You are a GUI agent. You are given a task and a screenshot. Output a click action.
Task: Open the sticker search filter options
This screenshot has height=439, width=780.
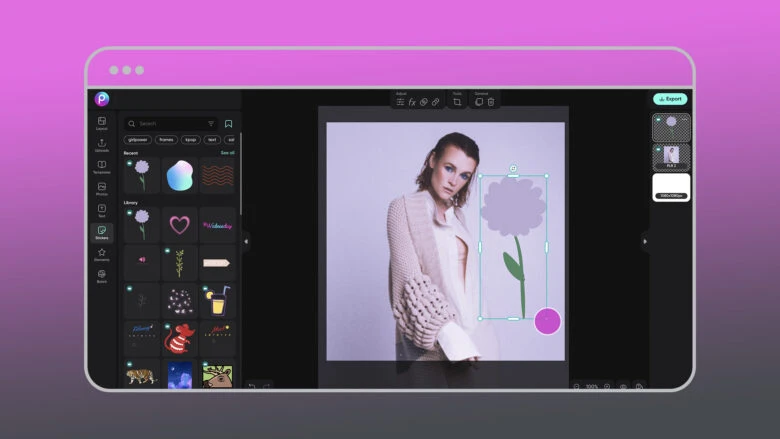(x=211, y=124)
